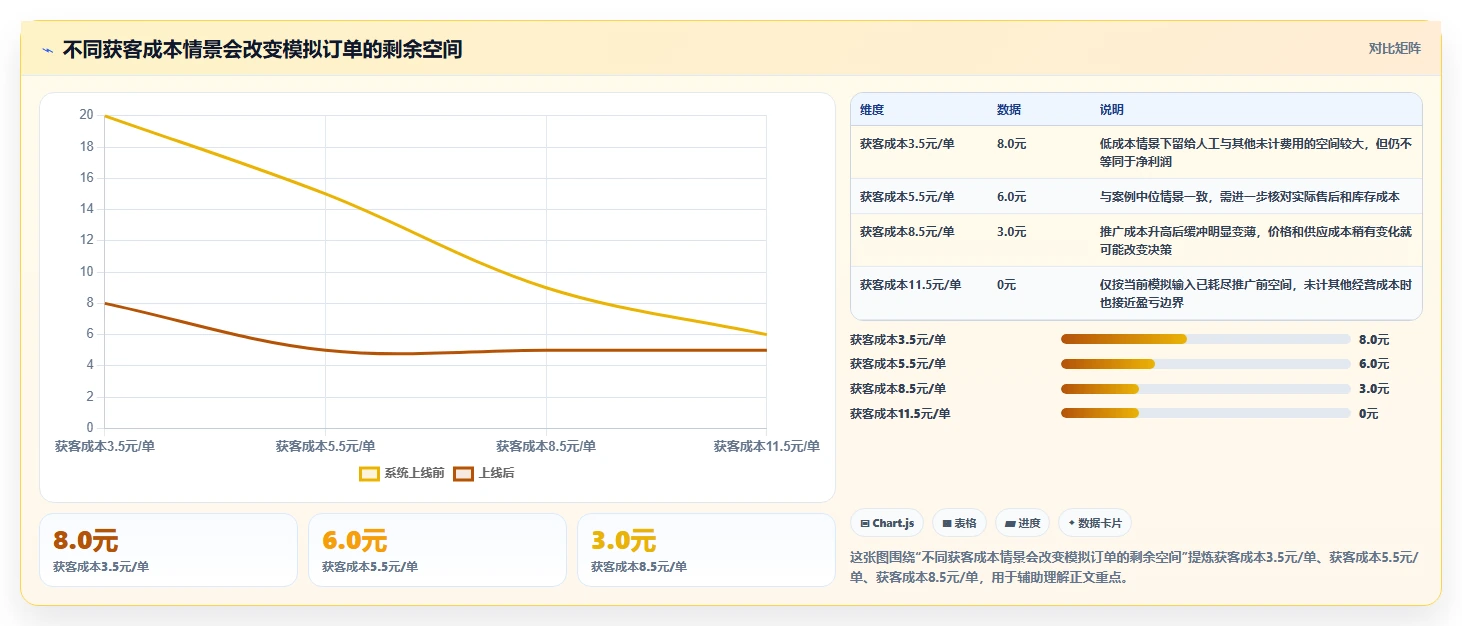The width and height of the screenshot is (1462, 626).
Task: Click table cell 获客成本5.5元/单
Action: point(907,197)
